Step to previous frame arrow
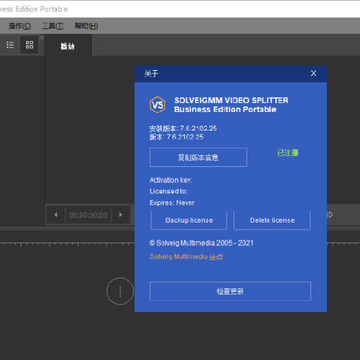Screen dimensions: 360x360 coord(56,215)
